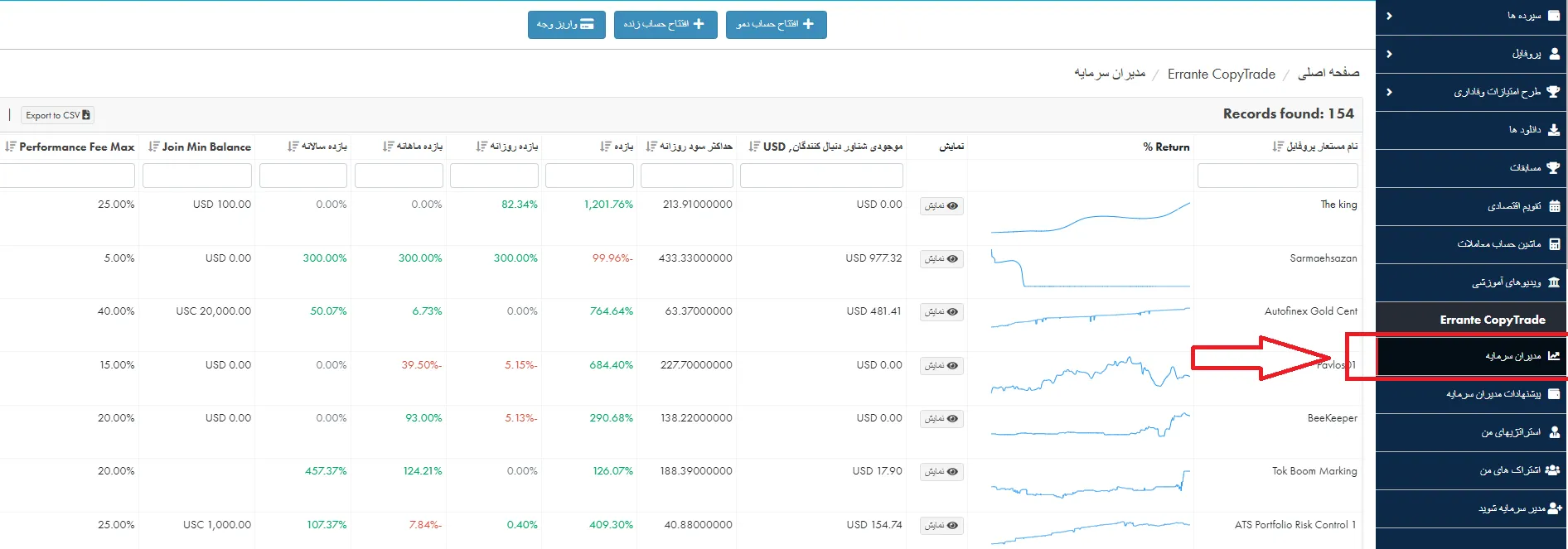
Task: Open مدیران سرمایه in the sidebar
Action: click(x=1512, y=356)
